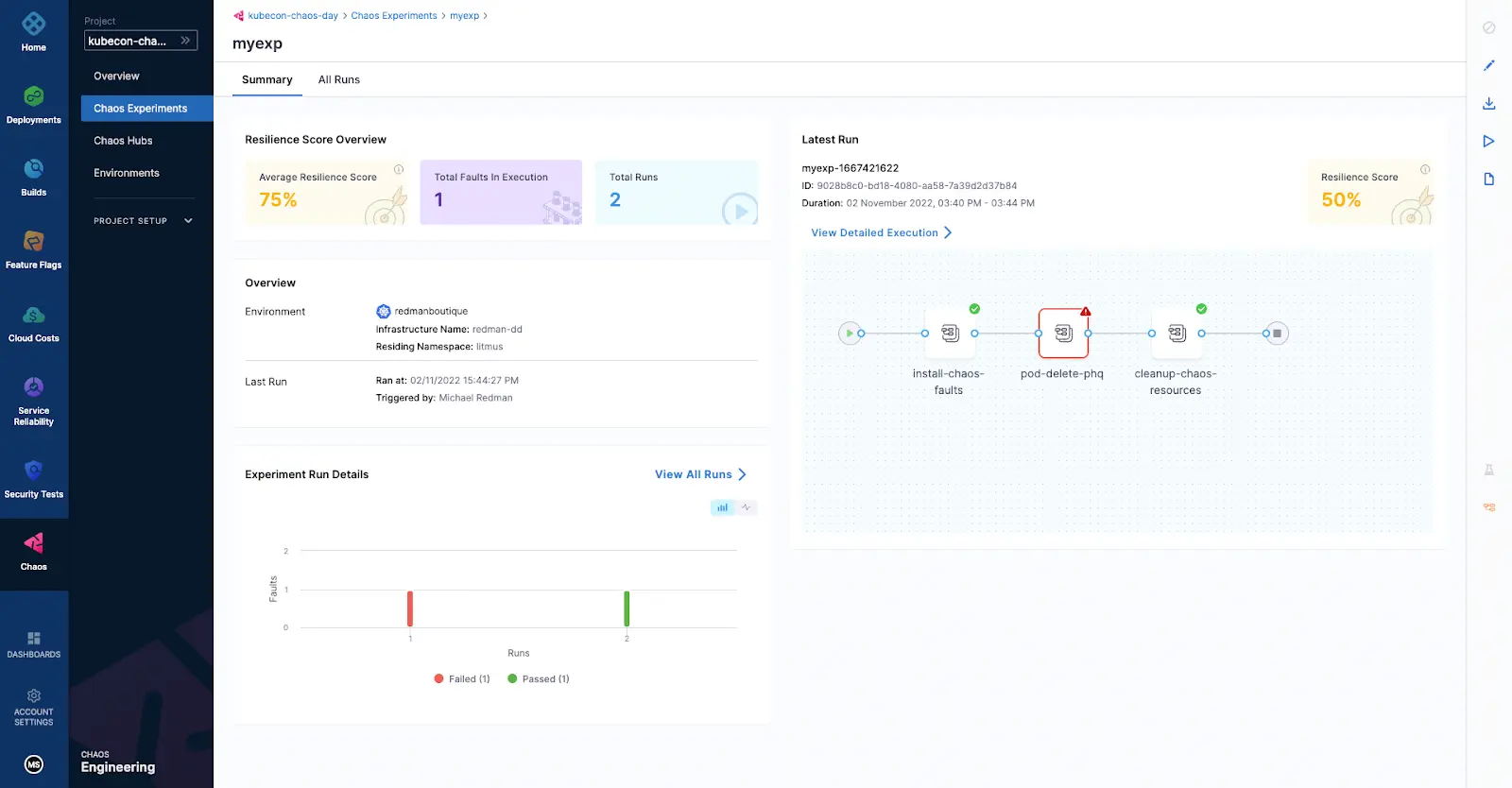The image size is (1512, 788).
Task: Open the Builds module
Action: pyautogui.click(x=34, y=178)
